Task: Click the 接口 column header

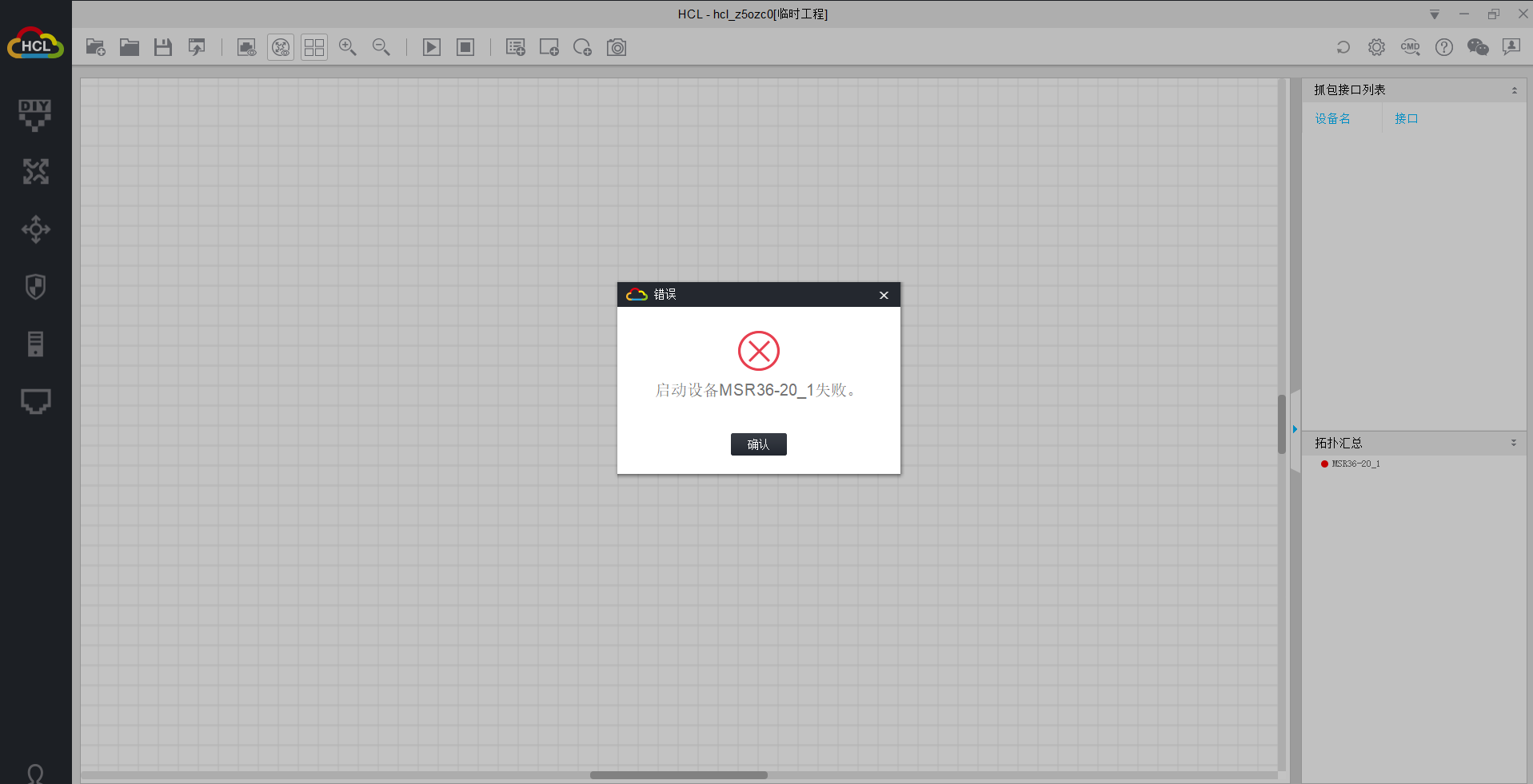Action: (1406, 119)
